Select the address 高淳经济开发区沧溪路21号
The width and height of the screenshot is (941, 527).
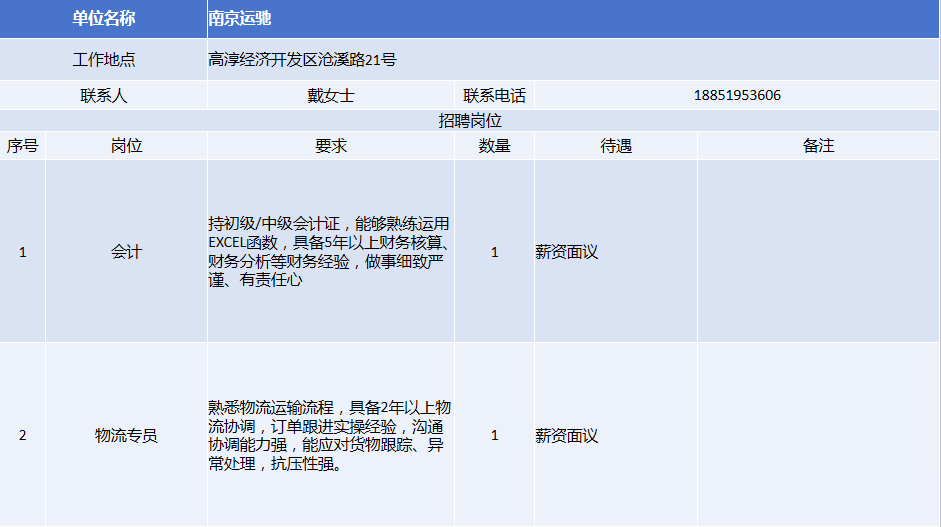[302, 60]
